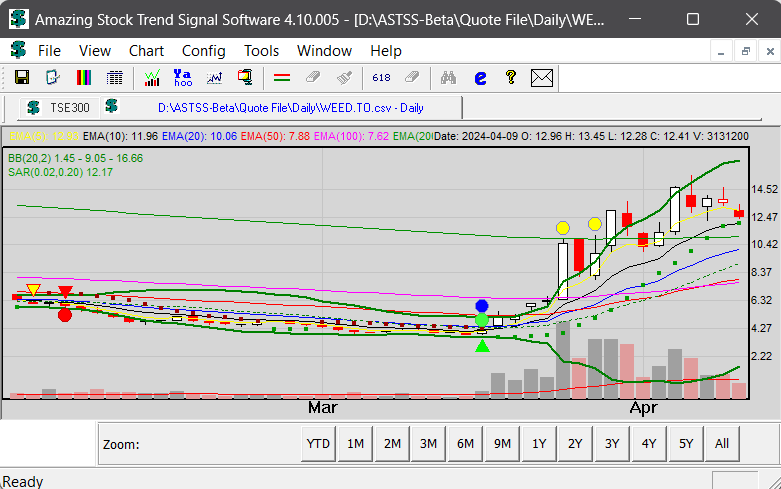Click the data table grid icon
The image size is (781, 489).
pyautogui.click(x=115, y=77)
